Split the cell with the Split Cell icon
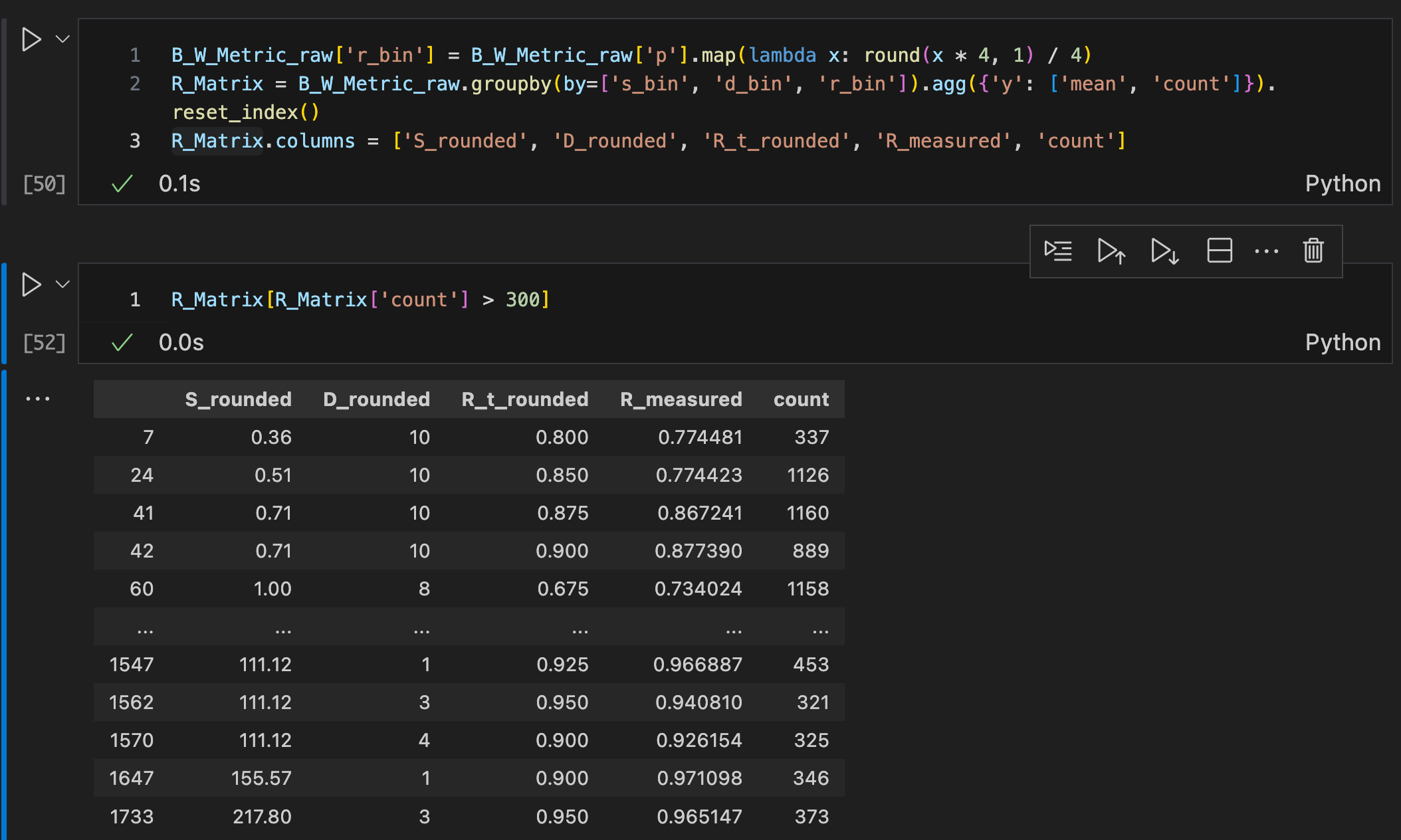 tap(1220, 251)
